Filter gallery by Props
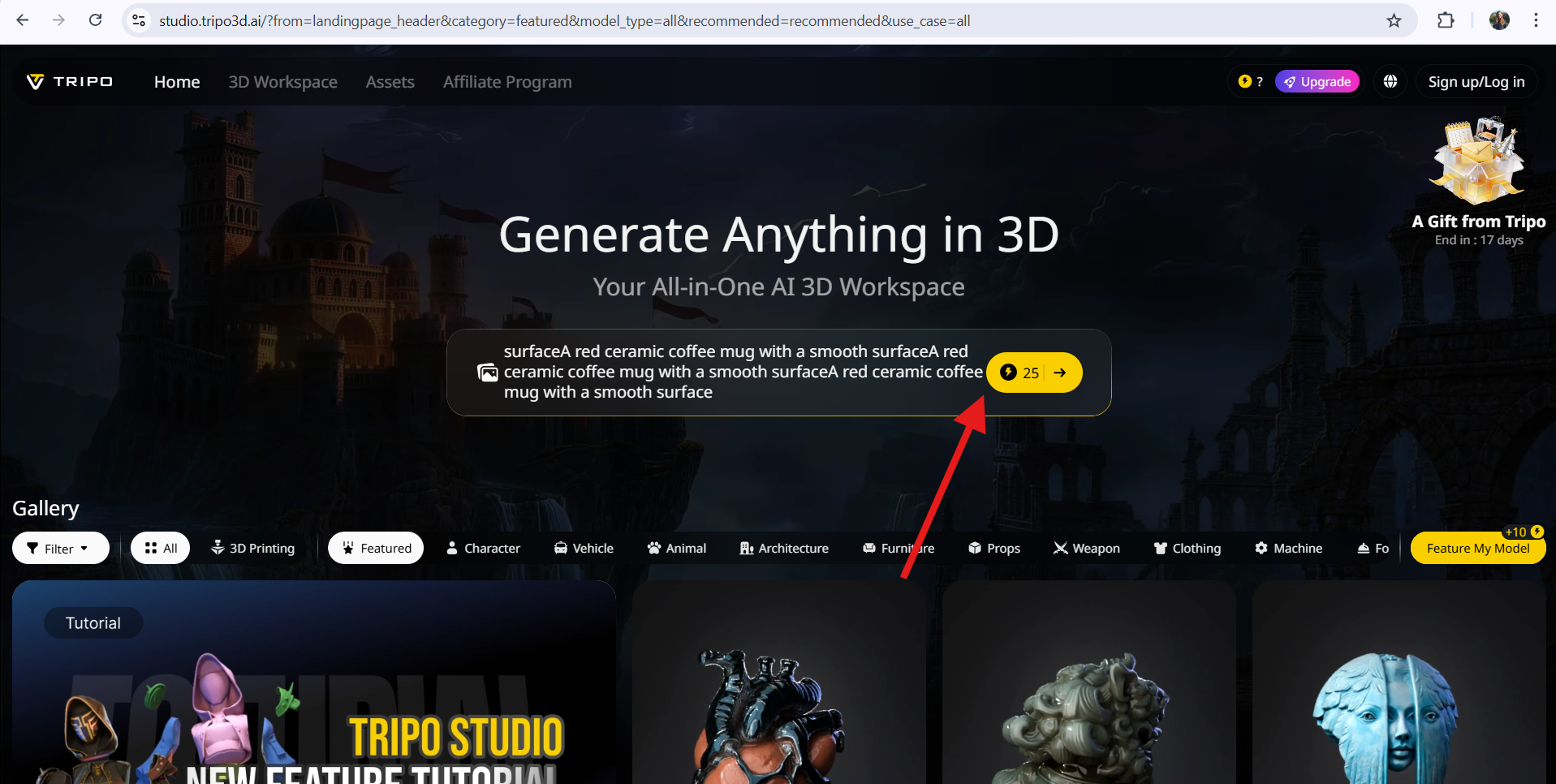This screenshot has width=1556, height=784. [x=994, y=548]
